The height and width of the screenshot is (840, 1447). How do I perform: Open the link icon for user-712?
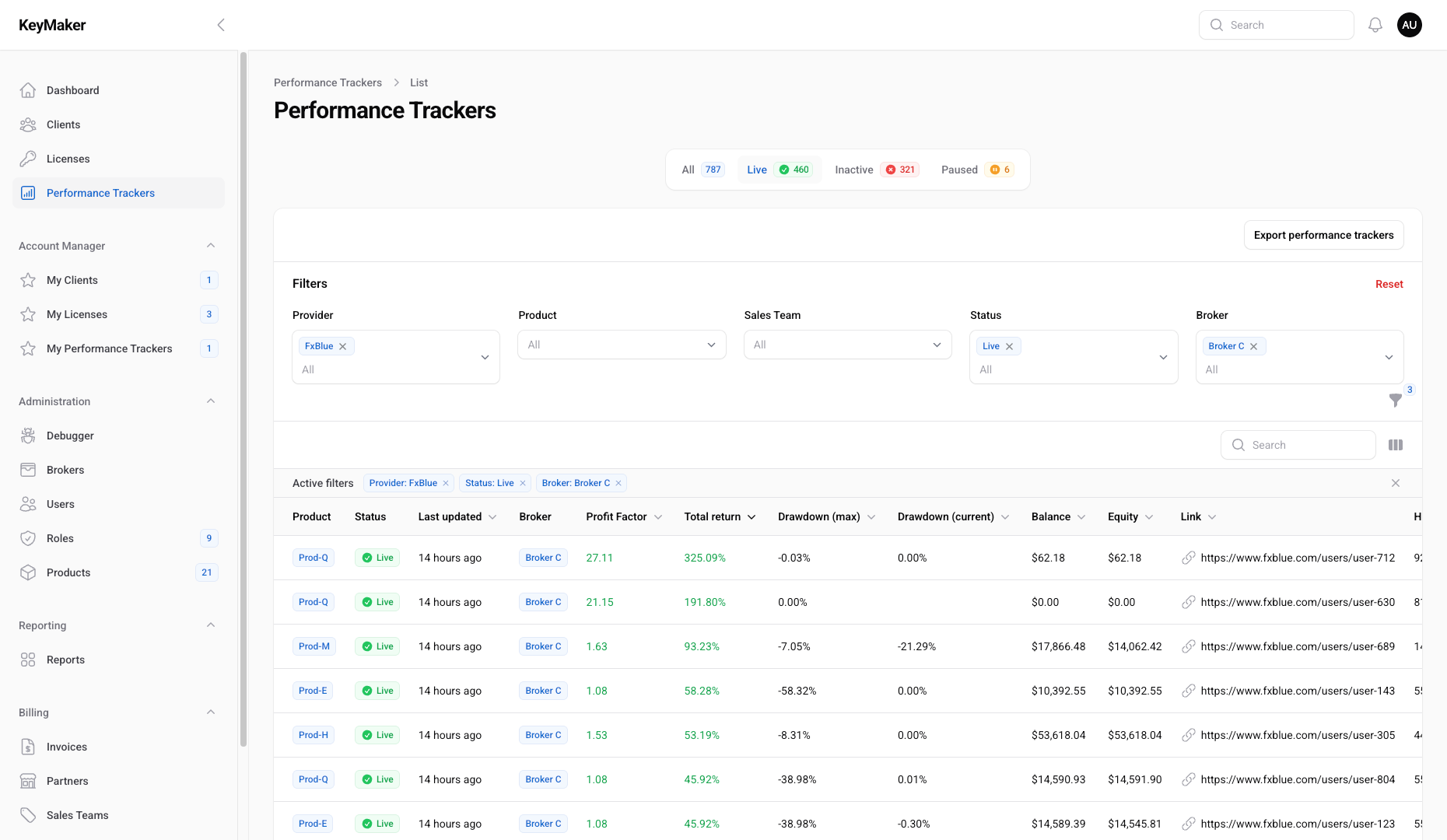(1189, 558)
